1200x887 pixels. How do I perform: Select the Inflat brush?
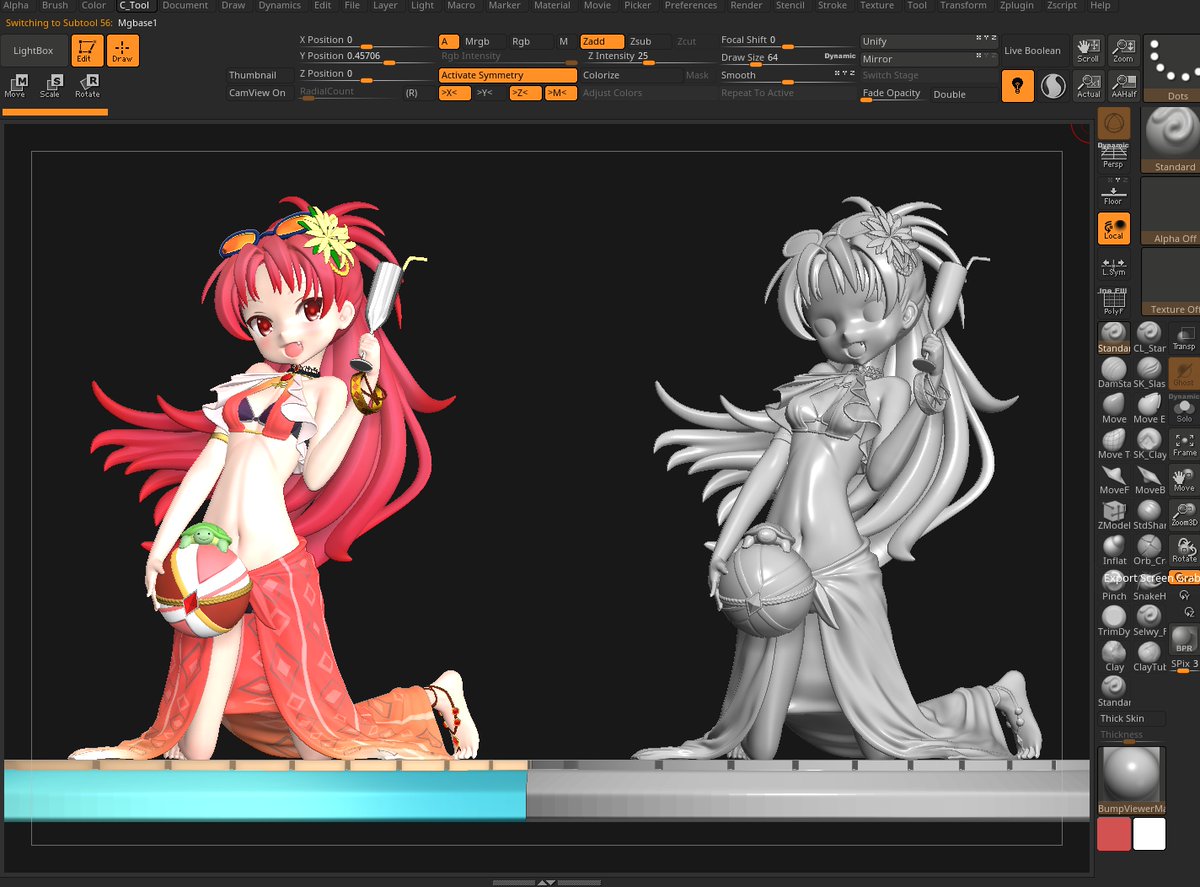click(1114, 549)
